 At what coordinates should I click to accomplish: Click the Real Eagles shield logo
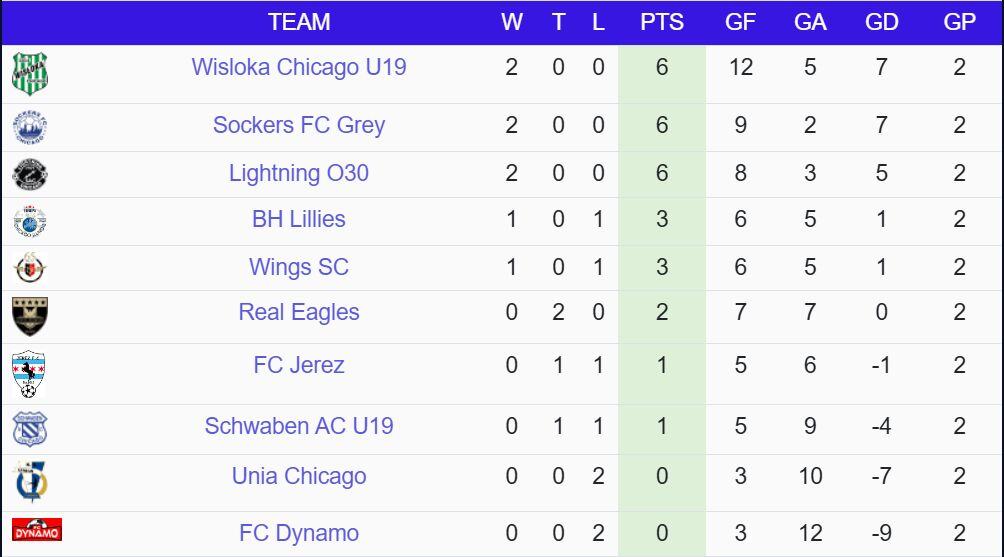[x=30, y=315]
